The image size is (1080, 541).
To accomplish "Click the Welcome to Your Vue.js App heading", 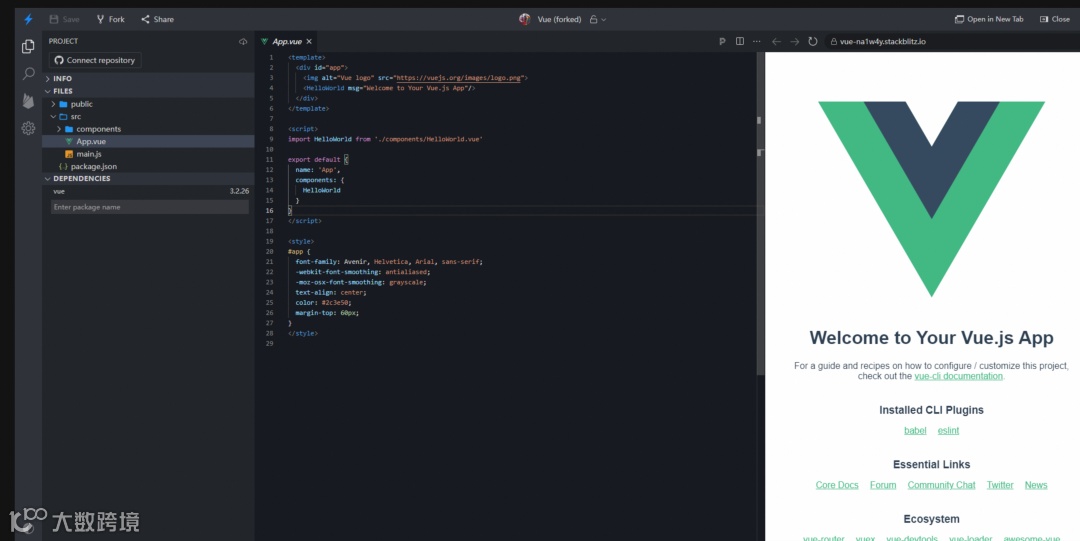I will pos(931,338).
